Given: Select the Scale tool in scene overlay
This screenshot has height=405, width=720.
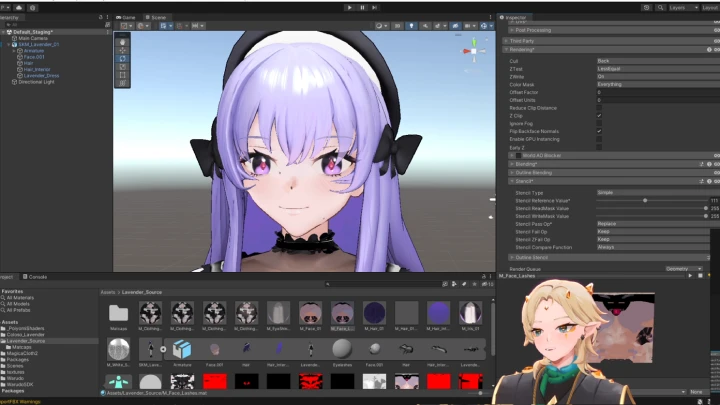Looking at the screenshot, I should pyautogui.click(x=123, y=67).
